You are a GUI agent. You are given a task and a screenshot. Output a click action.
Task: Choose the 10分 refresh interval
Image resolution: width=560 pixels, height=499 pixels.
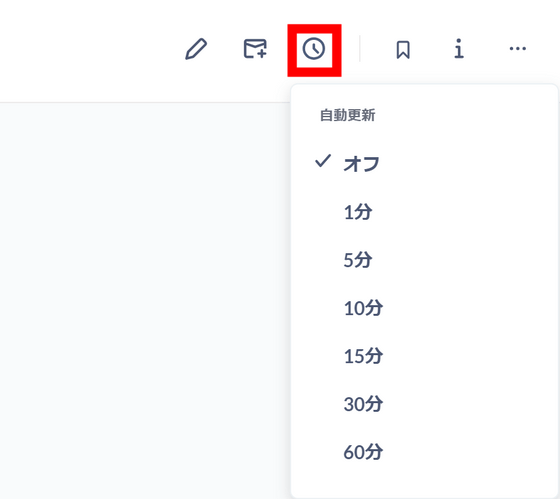point(424,308)
